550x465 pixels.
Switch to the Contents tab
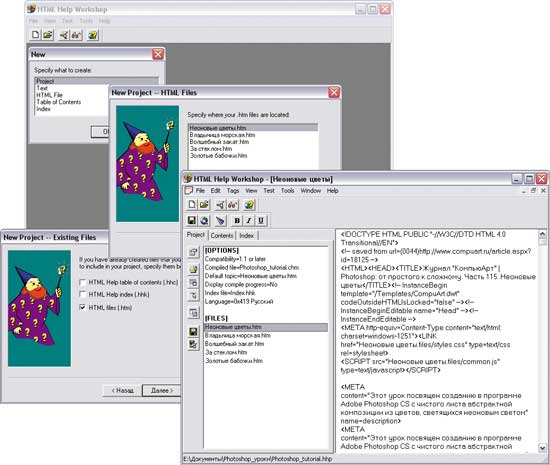pyautogui.click(x=222, y=236)
